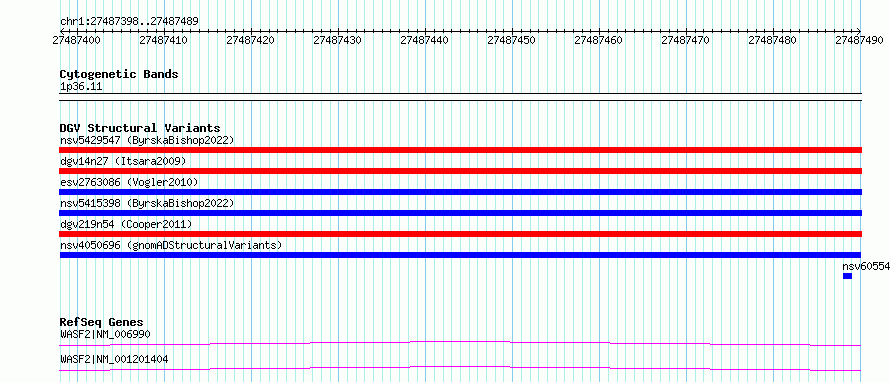Click the nsv5429547 red variant bar
The image size is (890, 382).
coord(460,150)
